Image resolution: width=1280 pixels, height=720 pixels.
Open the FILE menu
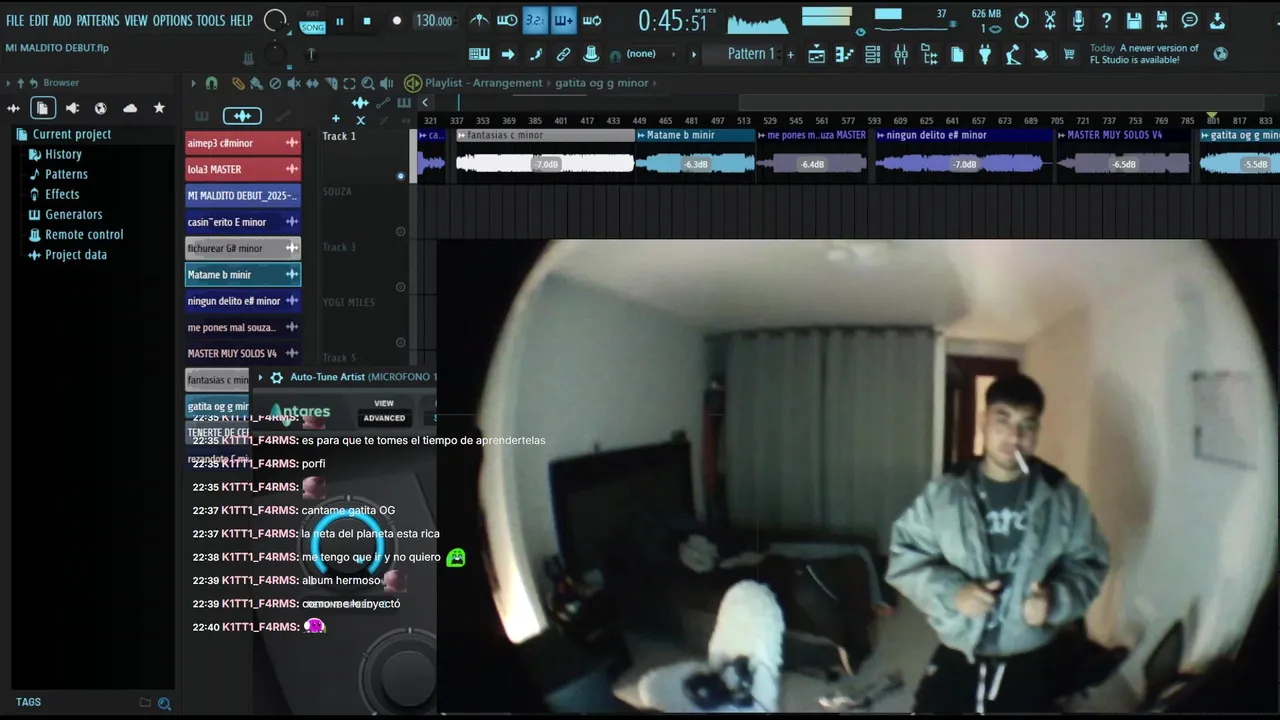pyautogui.click(x=15, y=20)
